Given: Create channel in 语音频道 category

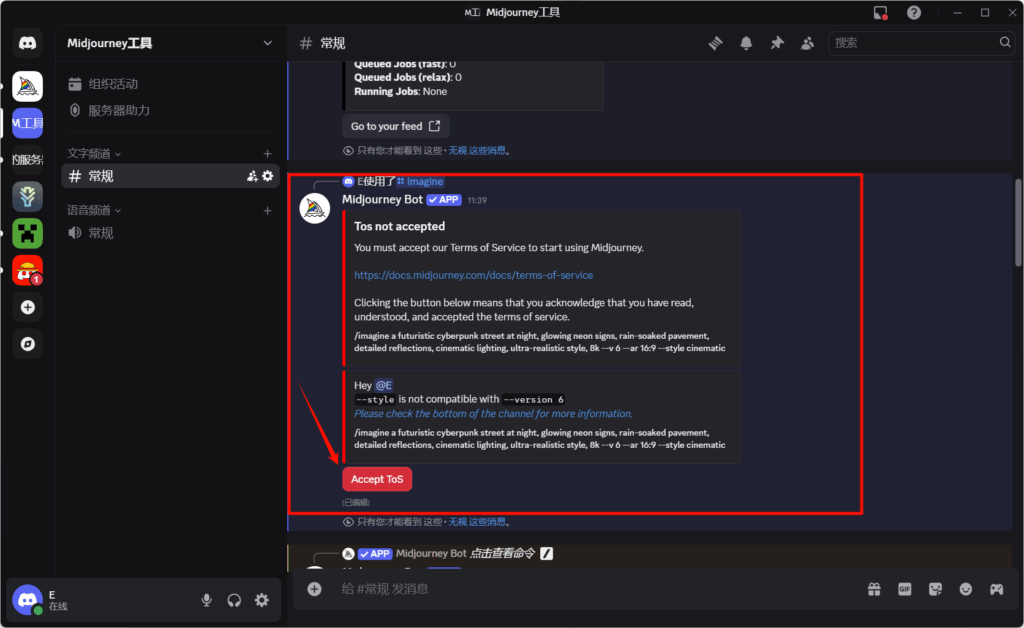Looking at the screenshot, I should pos(267,210).
